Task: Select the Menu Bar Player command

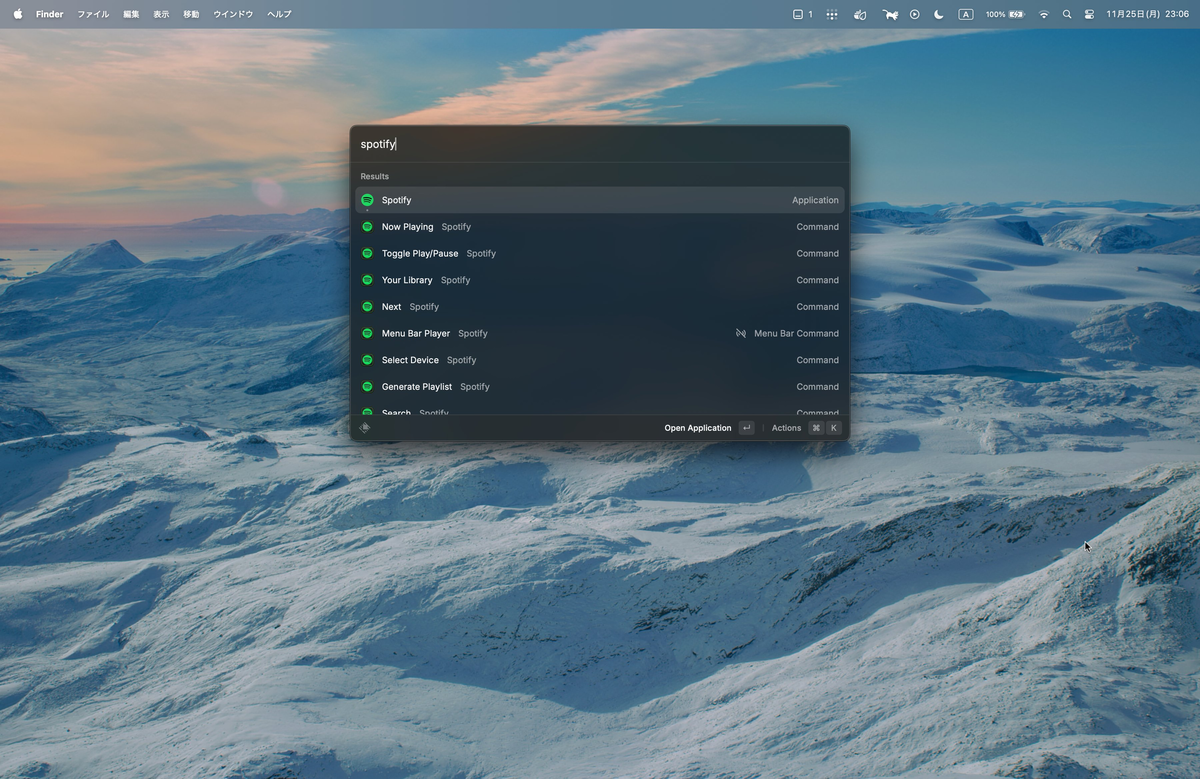Action: point(600,333)
